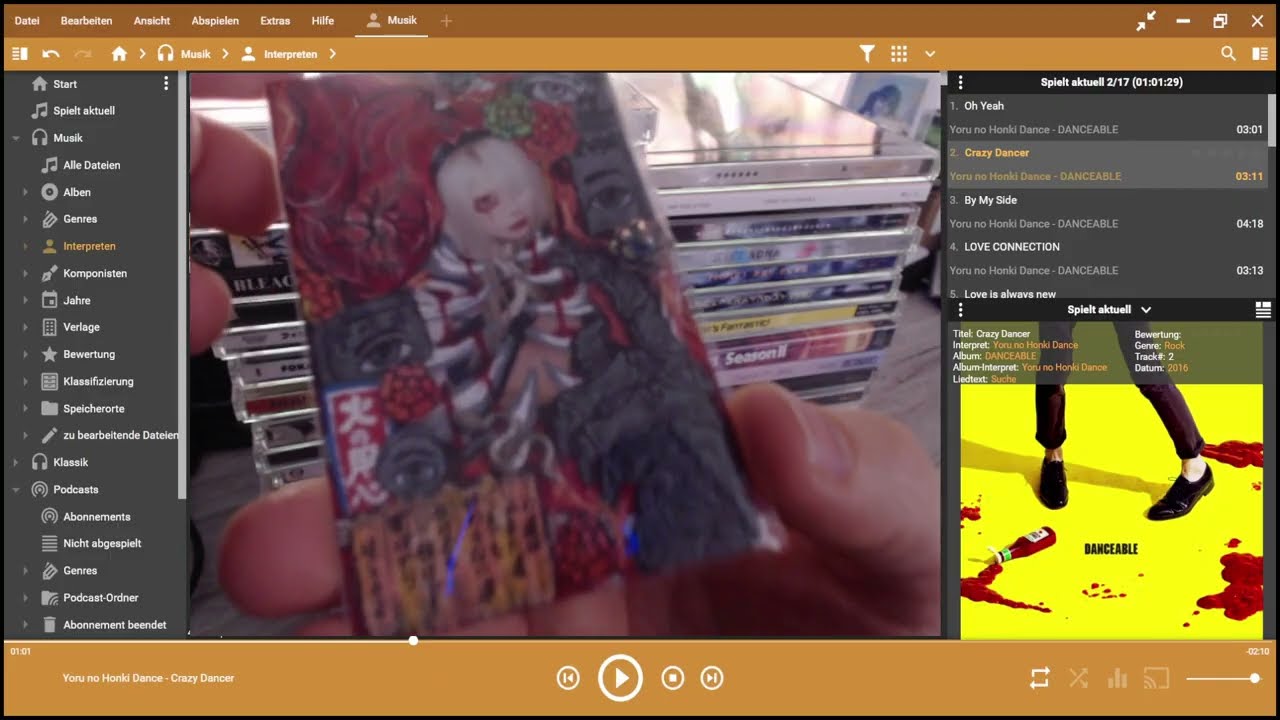
Task: Click the Play button
Action: pos(620,678)
